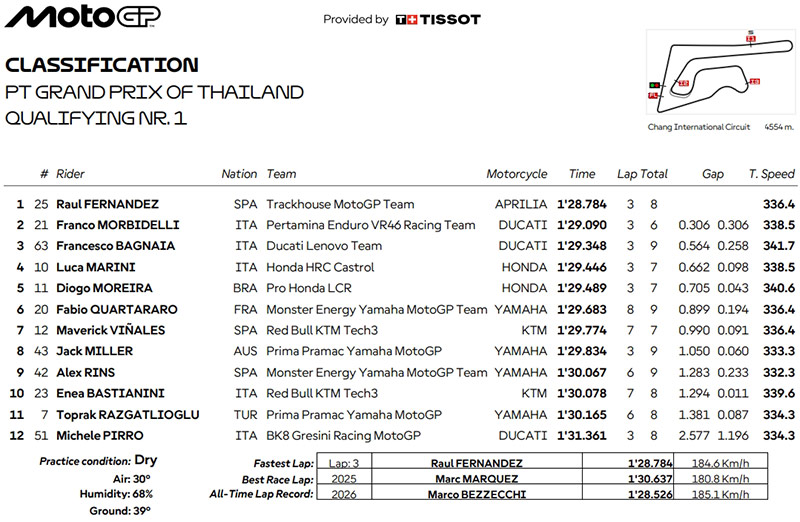Click the Nation column header
The height and width of the screenshot is (522, 800).
pos(239,174)
